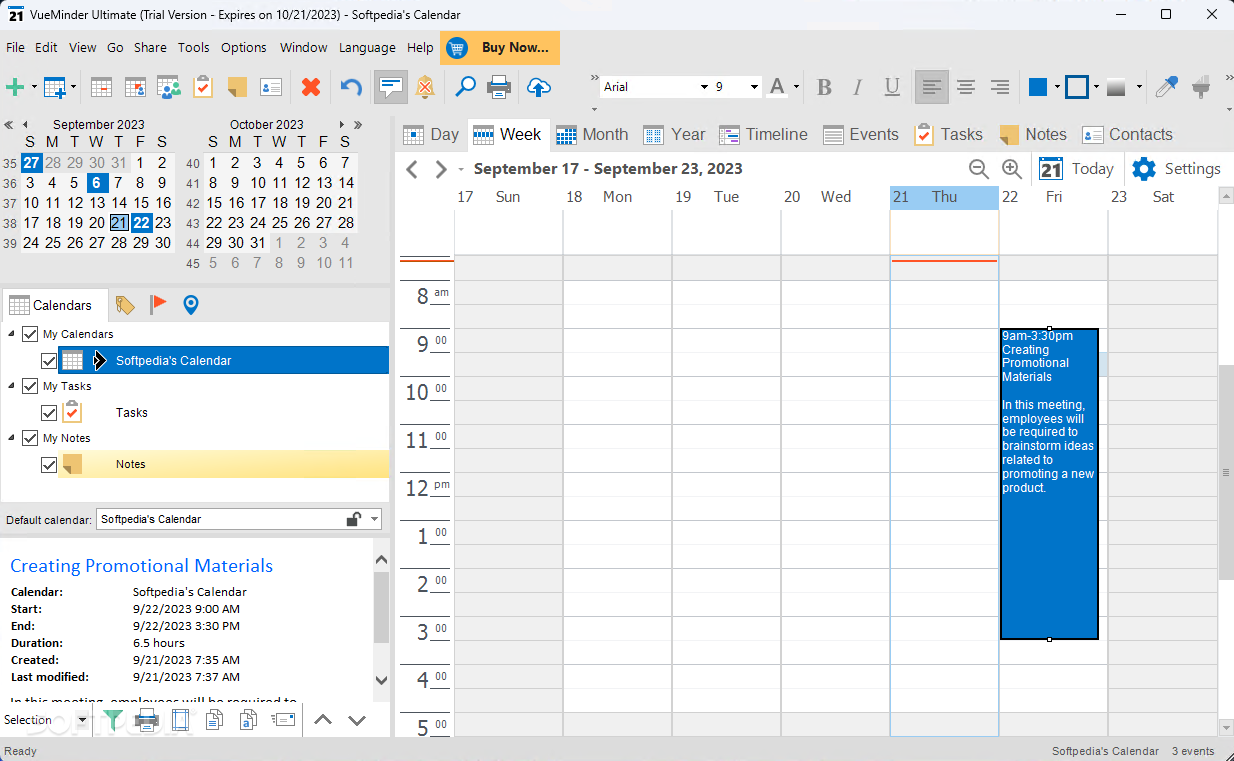Screen dimensions: 1234x761
Task: Collapse the My Notes tree node
Action: 11,438
